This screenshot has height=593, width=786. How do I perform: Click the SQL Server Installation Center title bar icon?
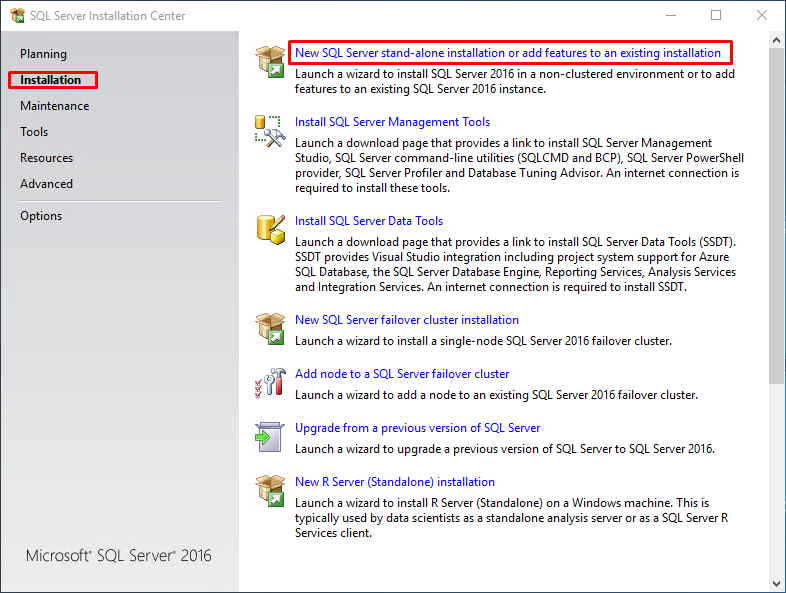[17, 16]
